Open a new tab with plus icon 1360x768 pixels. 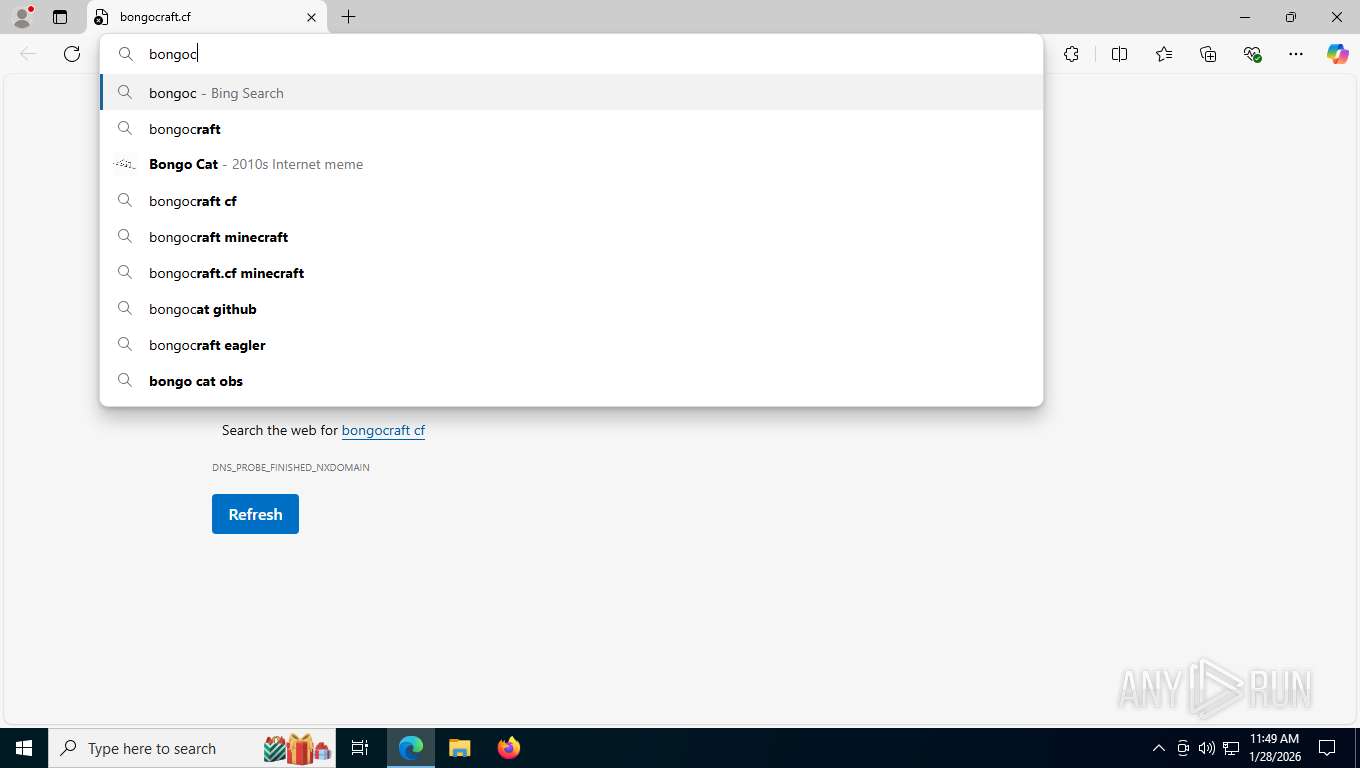coord(348,17)
